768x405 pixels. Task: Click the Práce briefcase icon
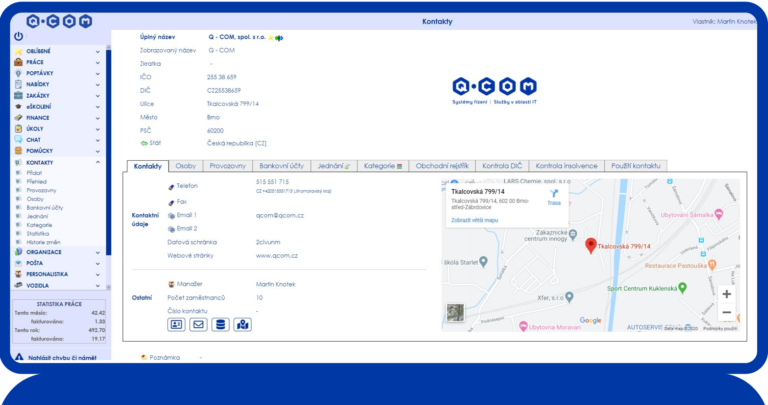[x=19, y=62]
